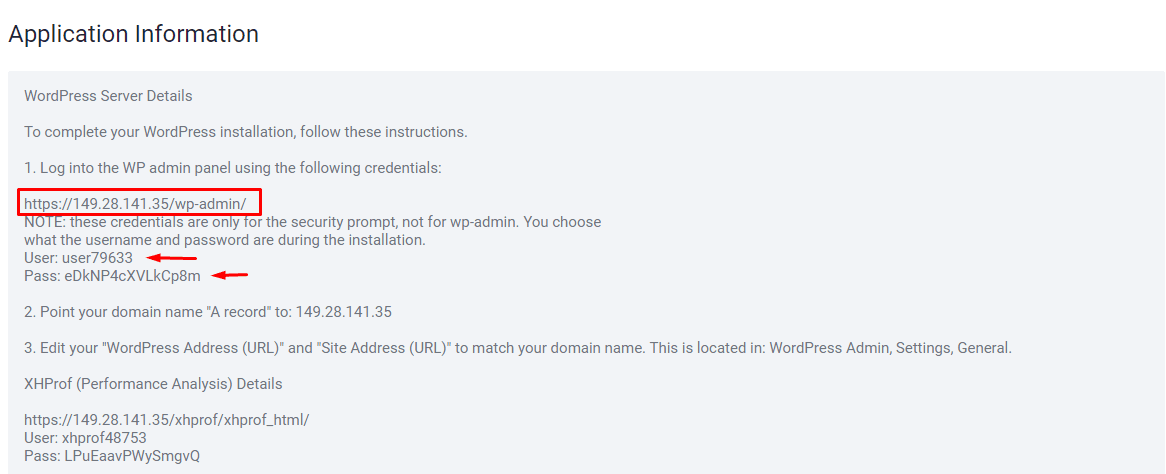Click the 'Edit your WordPress Address' instruction

(x=518, y=348)
